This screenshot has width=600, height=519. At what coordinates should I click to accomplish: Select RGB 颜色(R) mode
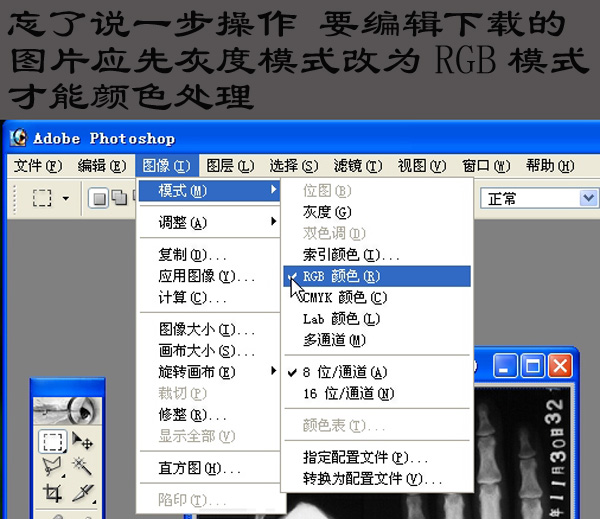tap(377, 276)
